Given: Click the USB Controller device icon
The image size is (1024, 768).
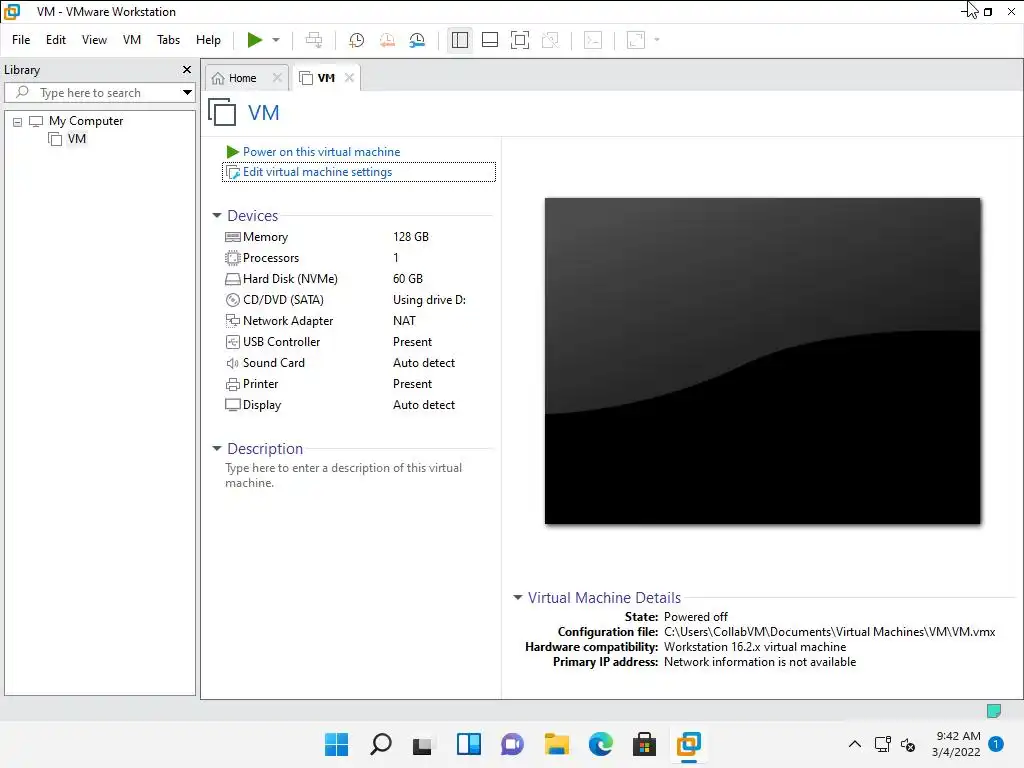Looking at the screenshot, I should [232, 342].
